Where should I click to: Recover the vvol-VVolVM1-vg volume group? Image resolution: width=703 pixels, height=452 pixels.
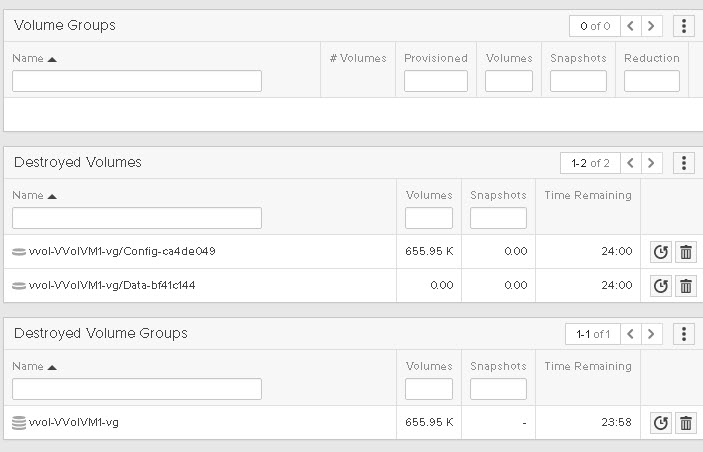tap(660, 423)
